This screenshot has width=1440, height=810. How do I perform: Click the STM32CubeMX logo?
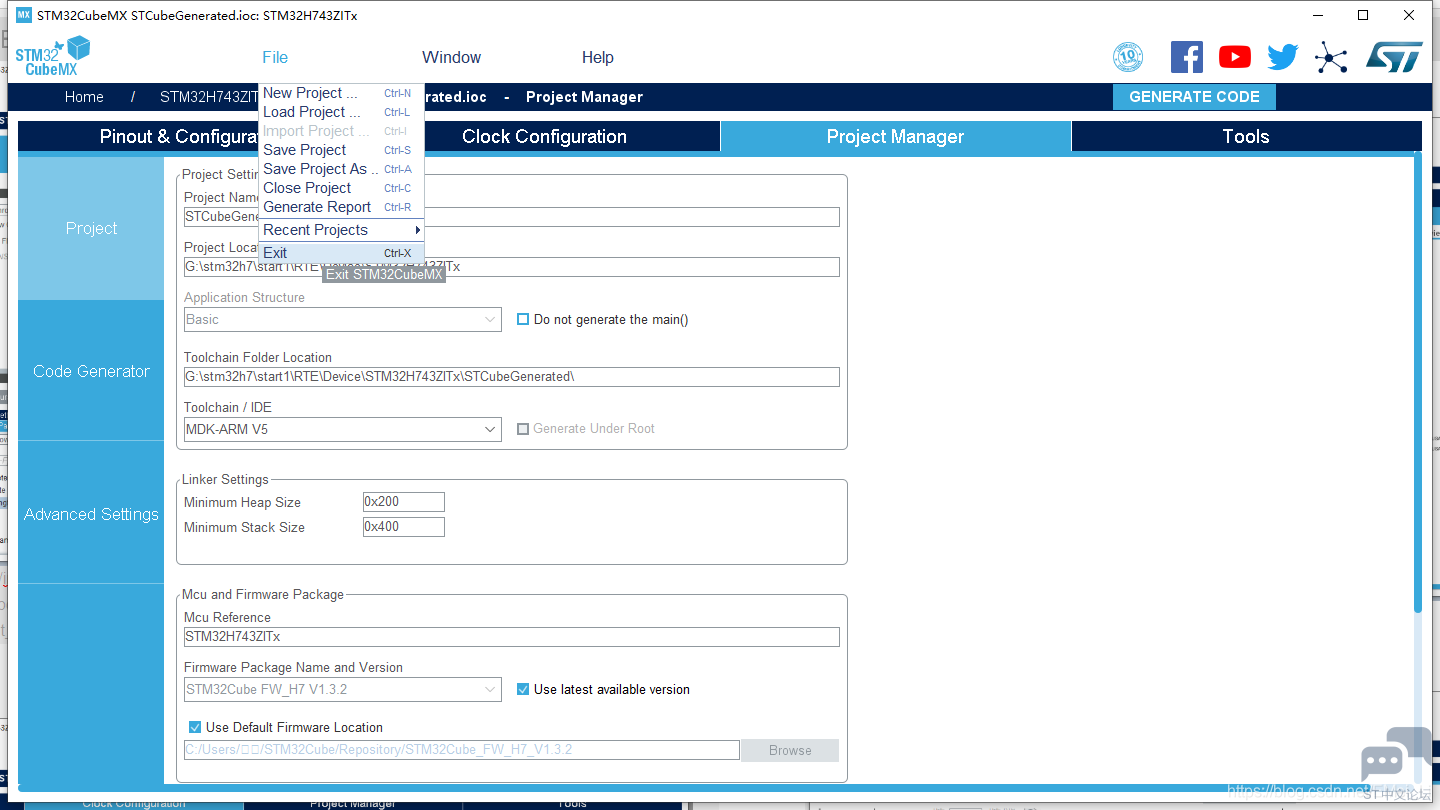tap(53, 57)
